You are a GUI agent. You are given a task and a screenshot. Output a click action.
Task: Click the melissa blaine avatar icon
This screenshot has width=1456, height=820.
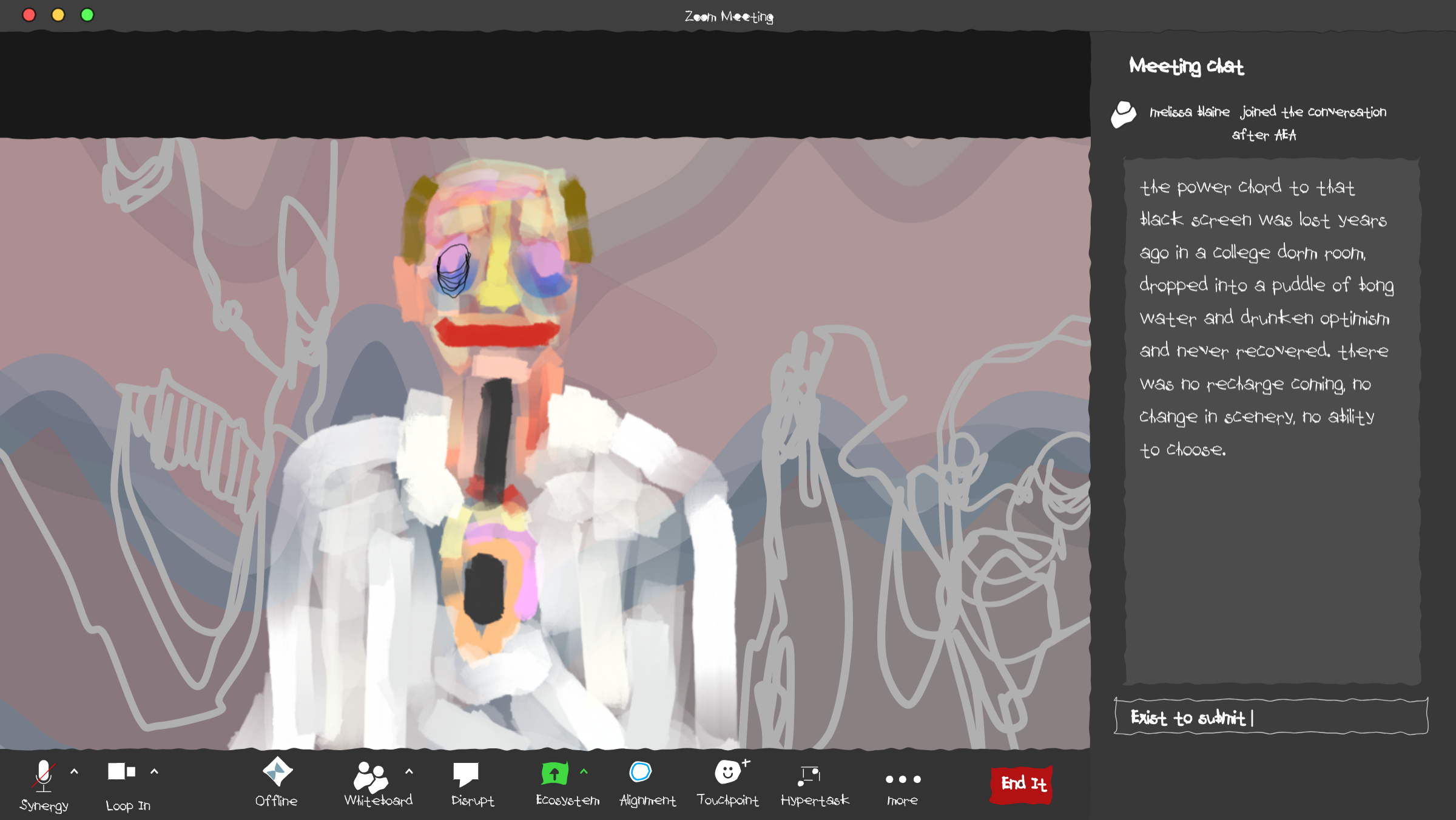[1124, 114]
